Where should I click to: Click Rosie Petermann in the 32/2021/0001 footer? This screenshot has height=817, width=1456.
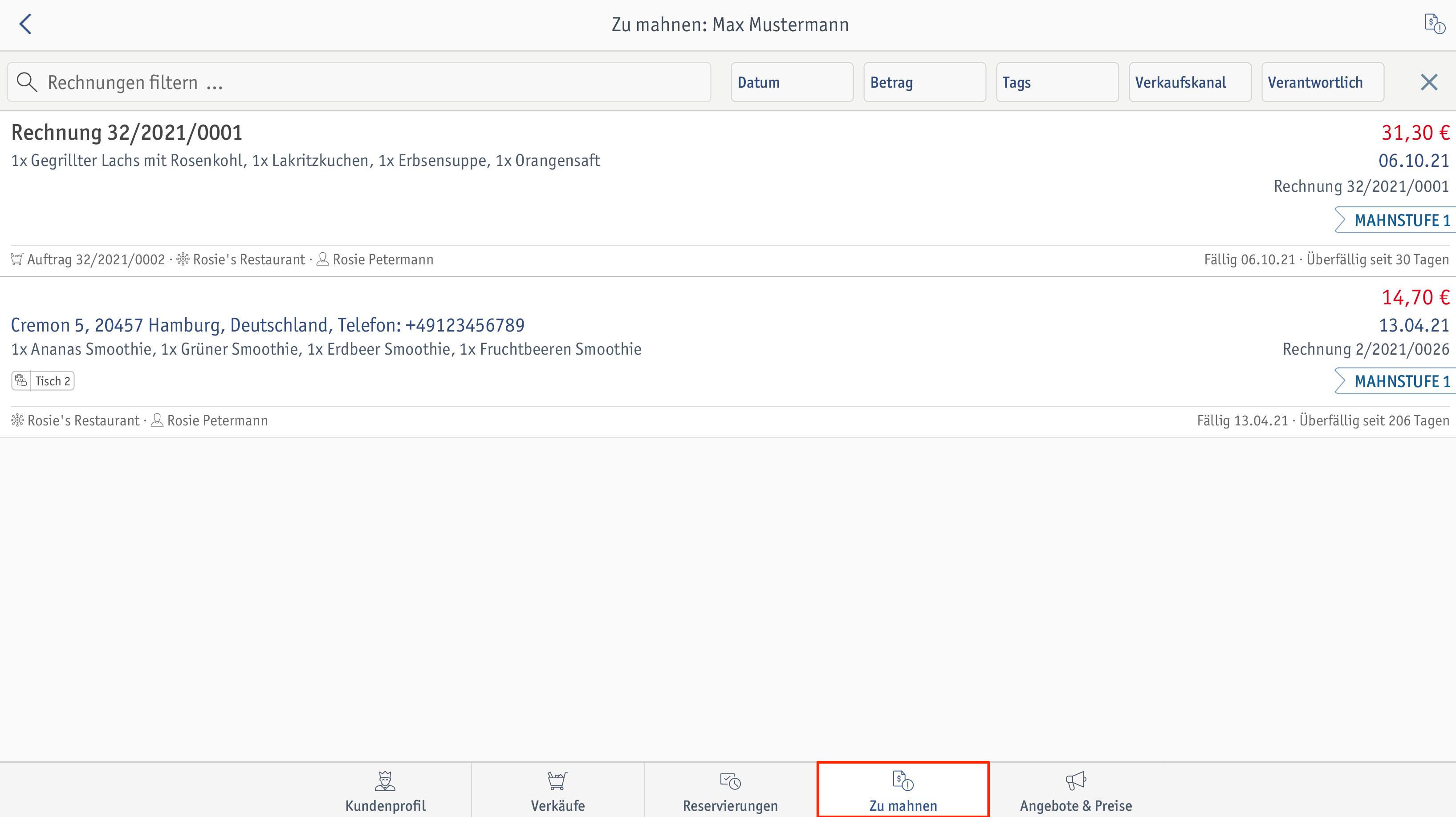382,259
